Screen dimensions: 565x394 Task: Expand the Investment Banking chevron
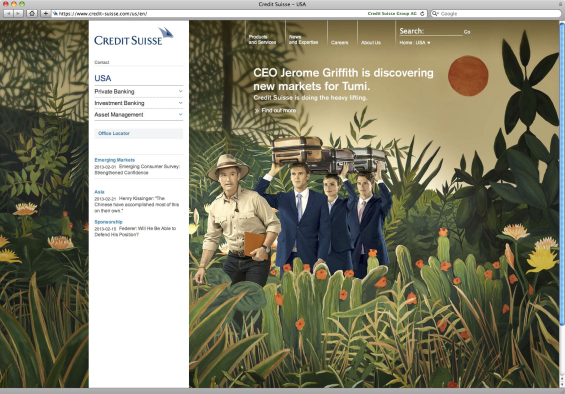tap(181, 103)
